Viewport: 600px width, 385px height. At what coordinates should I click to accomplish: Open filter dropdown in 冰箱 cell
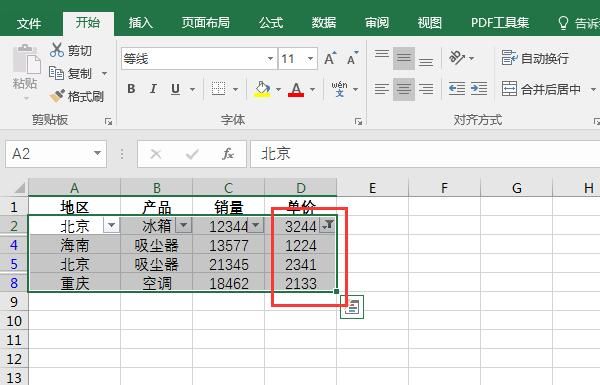(x=183, y=225)
